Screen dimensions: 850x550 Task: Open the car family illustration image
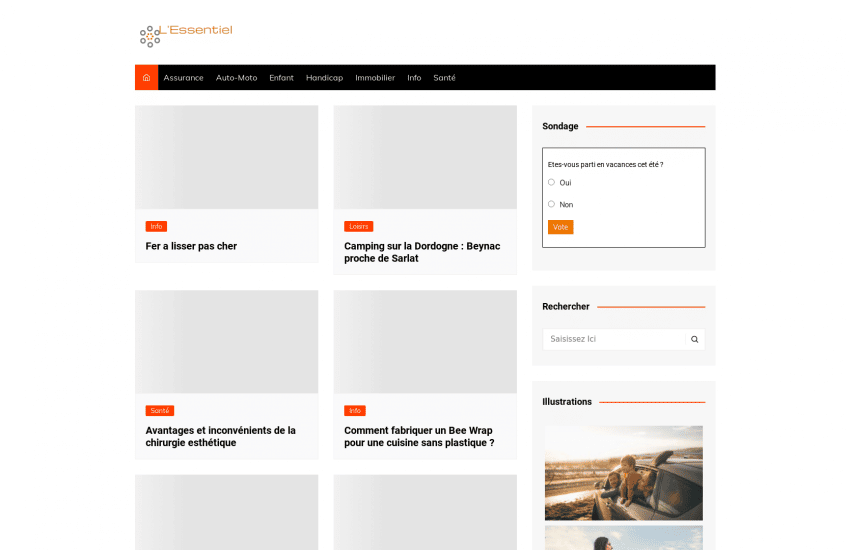pos(623,473)
